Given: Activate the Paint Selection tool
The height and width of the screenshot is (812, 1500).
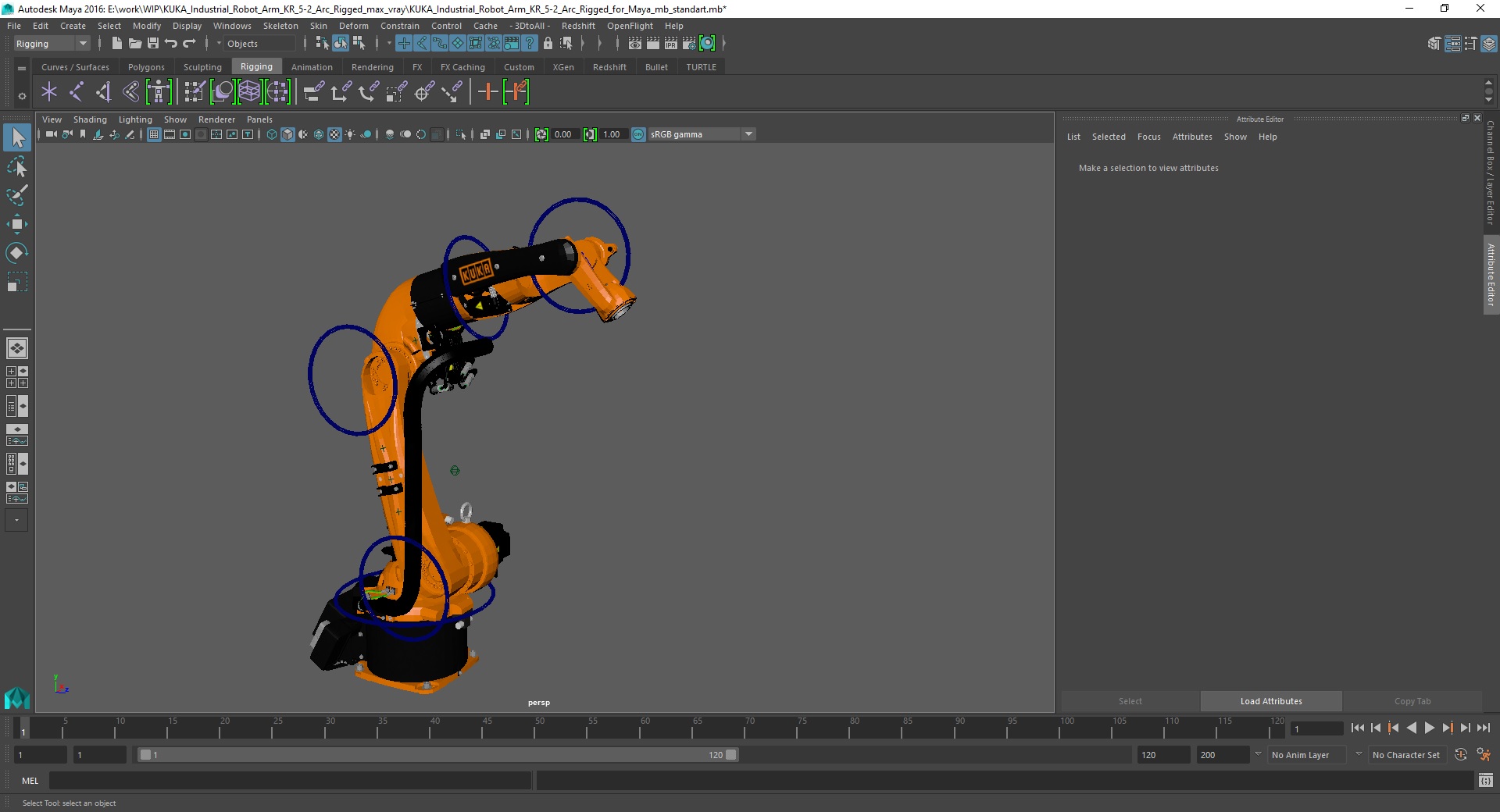Looking at the screenshot, I should tap(17, 195).
